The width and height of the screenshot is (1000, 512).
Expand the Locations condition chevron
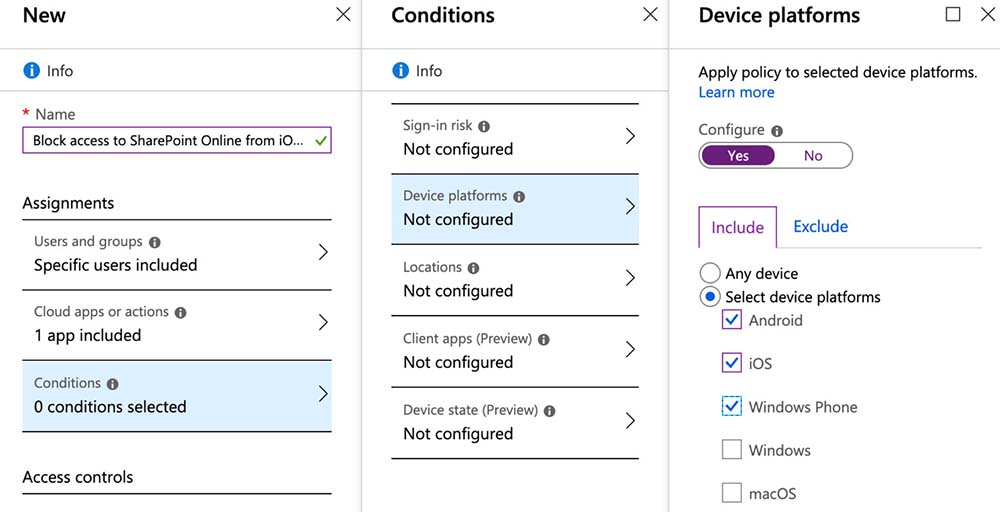[630, 279]
